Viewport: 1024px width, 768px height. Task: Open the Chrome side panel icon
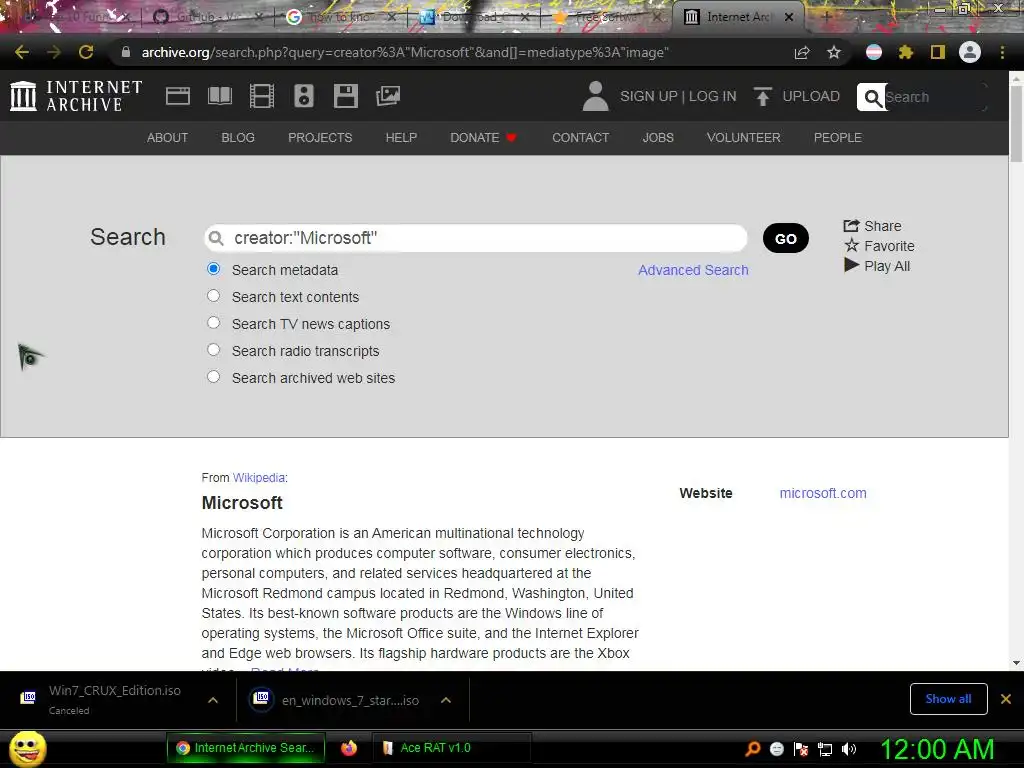pyautogui.click(x=938, y=52)
